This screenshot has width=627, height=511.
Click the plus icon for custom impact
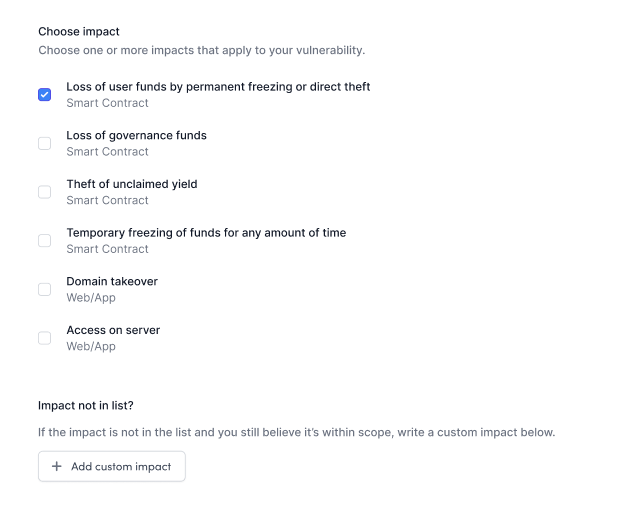(x=57, y=467)
